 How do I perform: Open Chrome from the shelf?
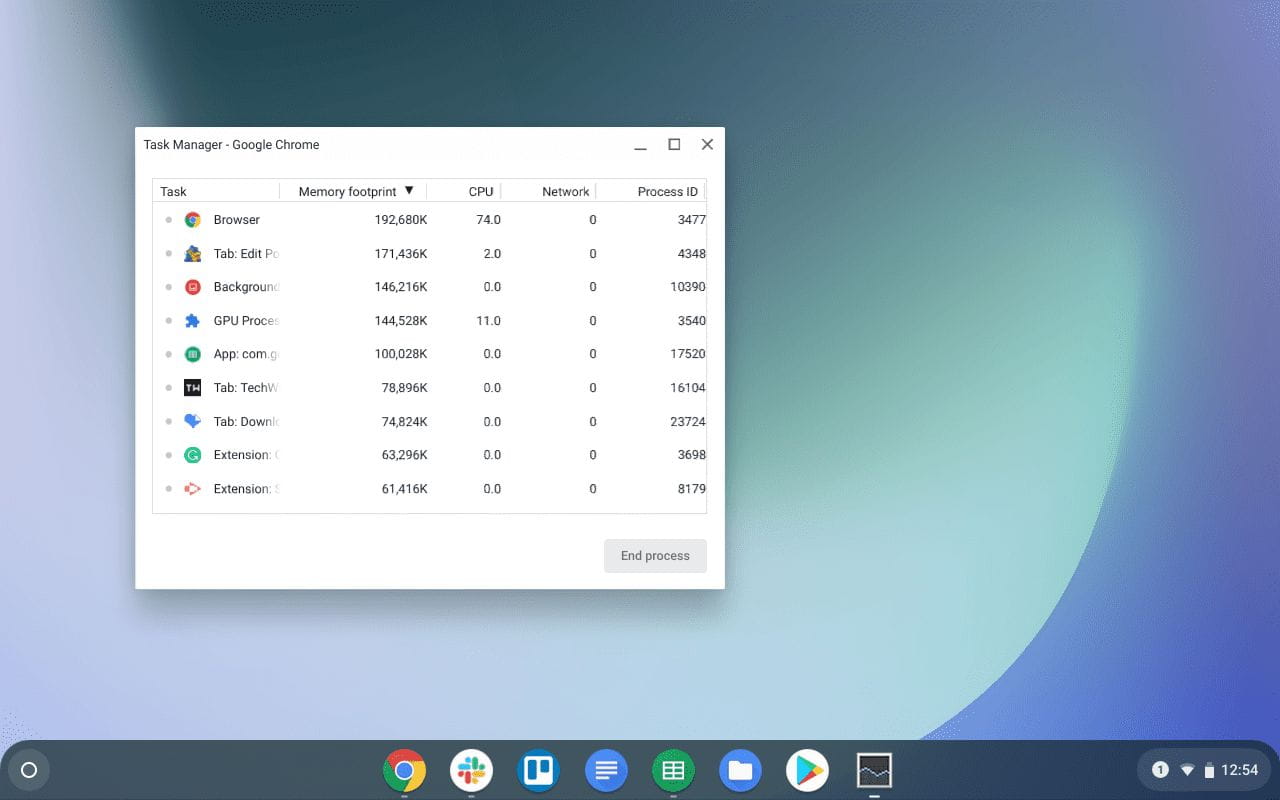[x=404, y=770]
